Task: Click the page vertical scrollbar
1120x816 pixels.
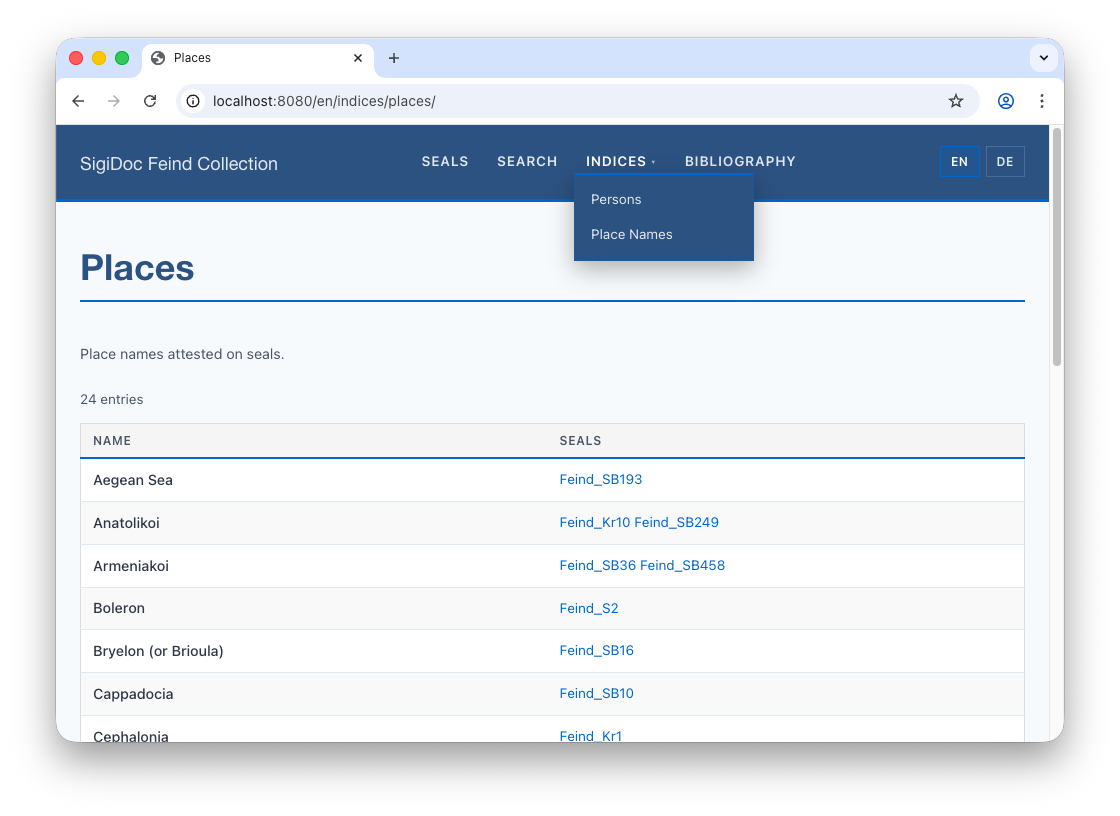Action: pyautogui.click(x=1056, y=250)
